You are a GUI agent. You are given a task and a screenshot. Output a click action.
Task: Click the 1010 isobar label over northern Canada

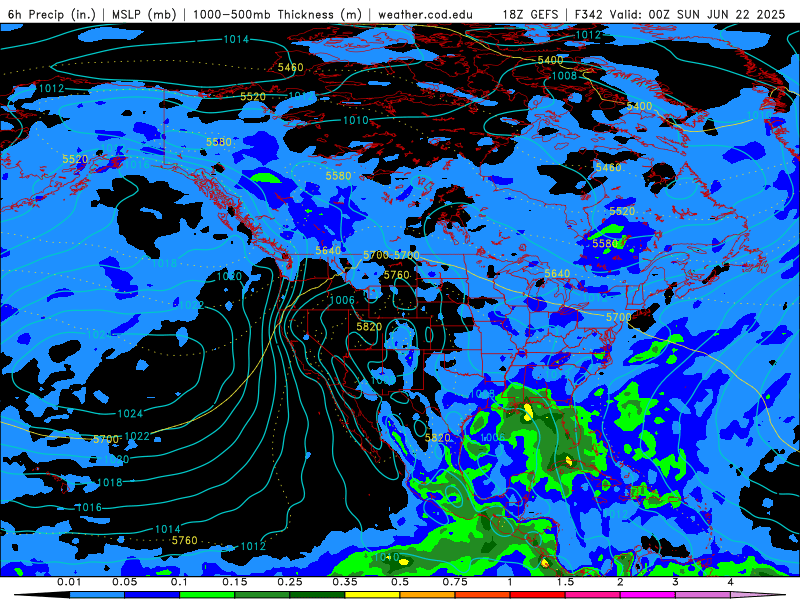tap(356, 120)
